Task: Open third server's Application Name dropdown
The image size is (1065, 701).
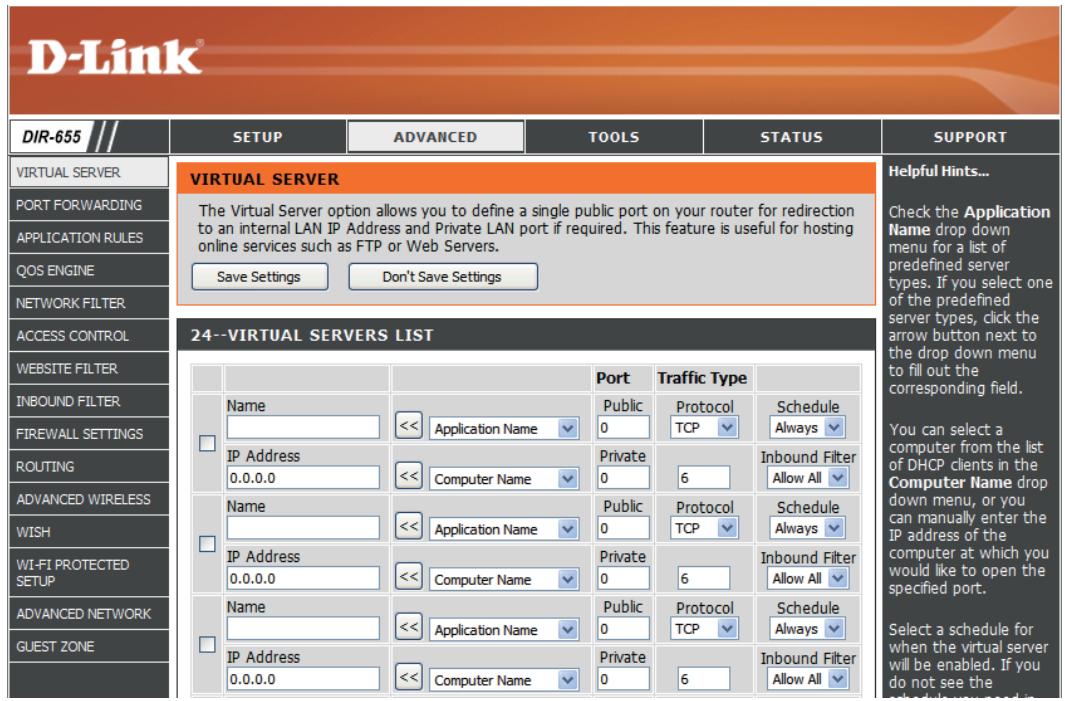Action: point(504,630)
